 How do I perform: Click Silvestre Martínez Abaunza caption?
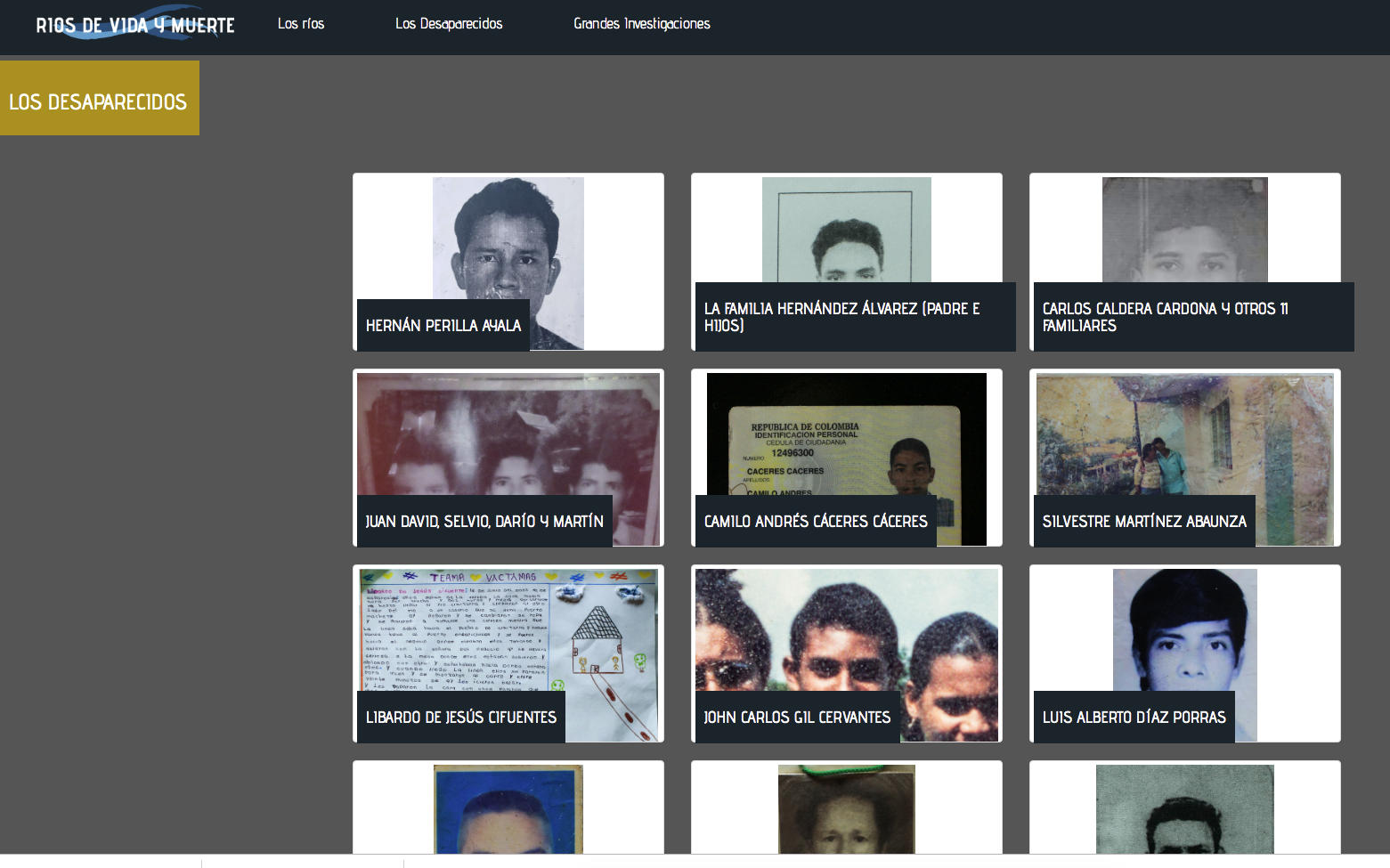tap(1144, 521)
